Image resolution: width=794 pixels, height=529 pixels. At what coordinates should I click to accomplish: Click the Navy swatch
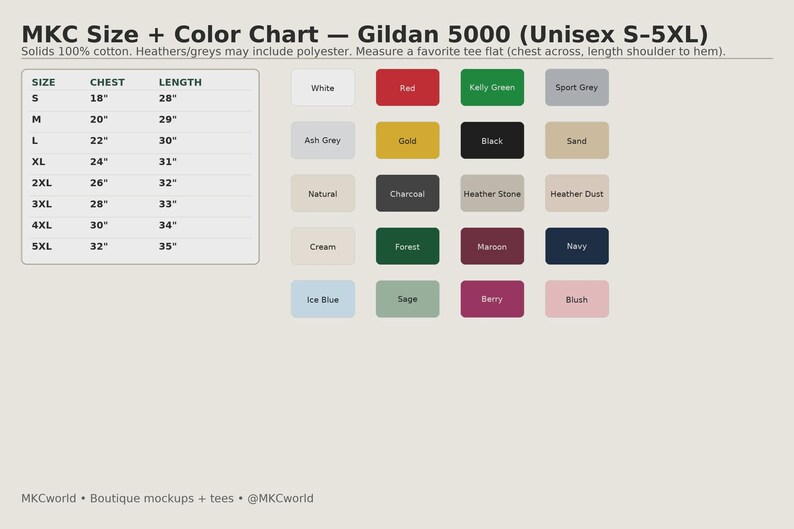[x=577, y=246]
